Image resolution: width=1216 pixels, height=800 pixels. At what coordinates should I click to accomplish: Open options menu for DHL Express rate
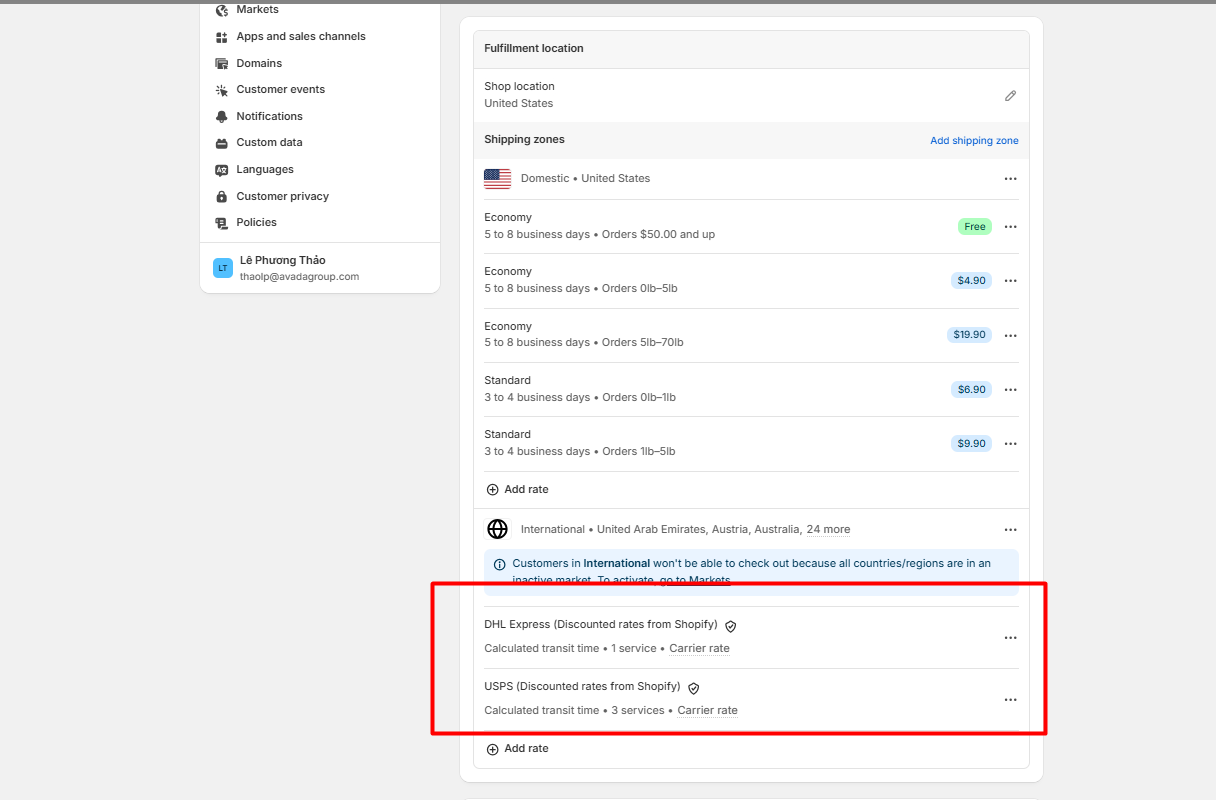[1010, 638]
